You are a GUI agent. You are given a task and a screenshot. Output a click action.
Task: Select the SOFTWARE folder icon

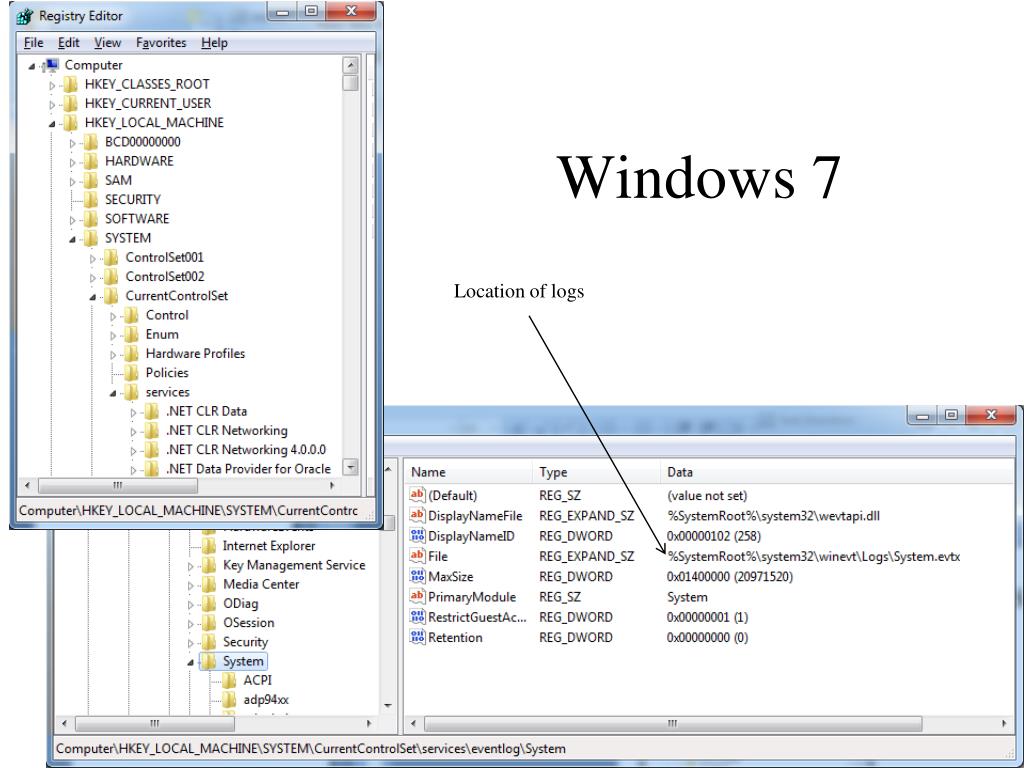tap(91, 219)
